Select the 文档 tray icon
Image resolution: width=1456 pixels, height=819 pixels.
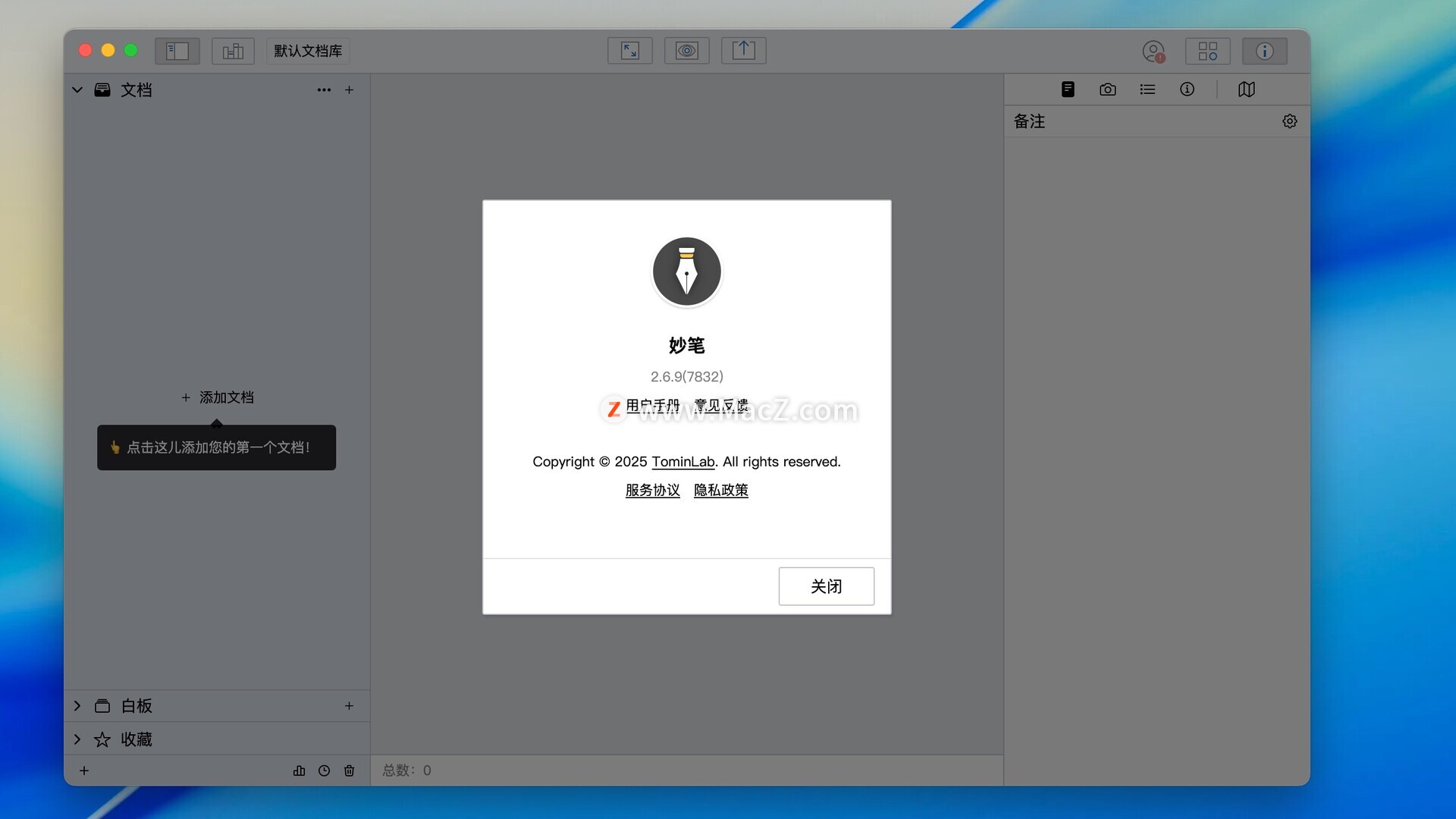click(102, 89)
